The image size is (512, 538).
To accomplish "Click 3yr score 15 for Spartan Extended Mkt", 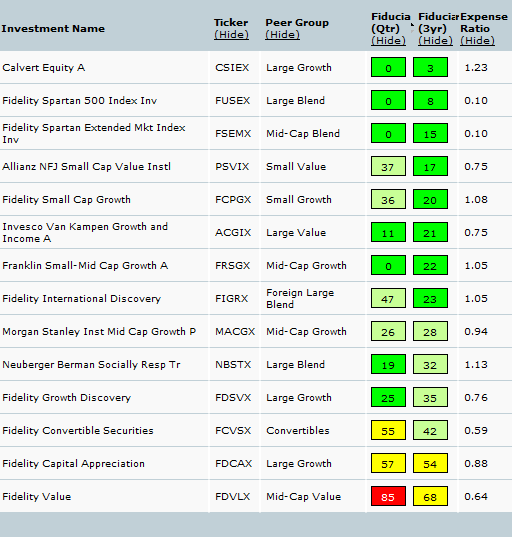I will click(x=430, y=133).
